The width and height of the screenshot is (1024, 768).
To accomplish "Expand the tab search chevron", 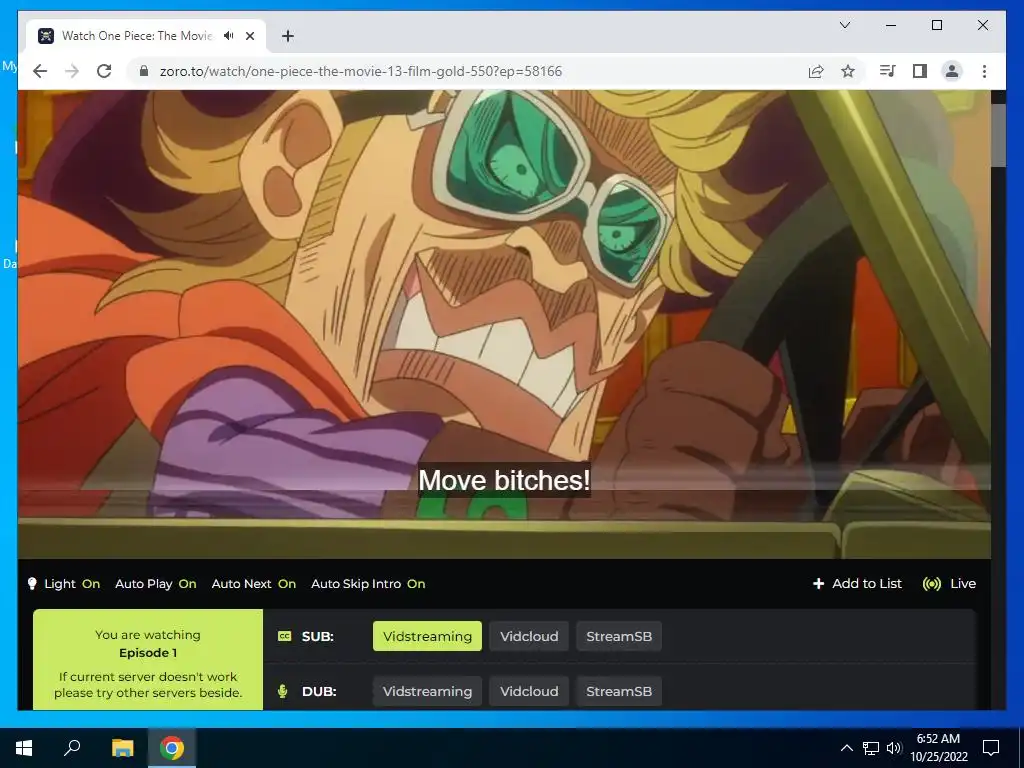I will 844,25.
